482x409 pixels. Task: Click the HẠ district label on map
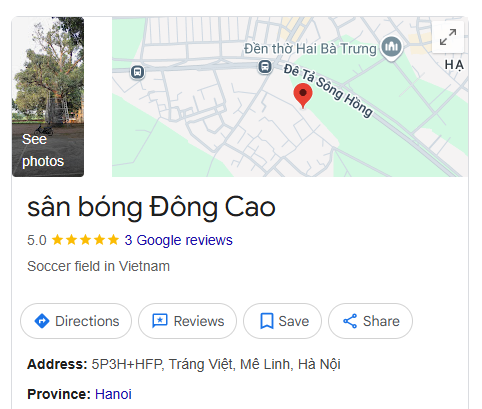pos(454,65)
